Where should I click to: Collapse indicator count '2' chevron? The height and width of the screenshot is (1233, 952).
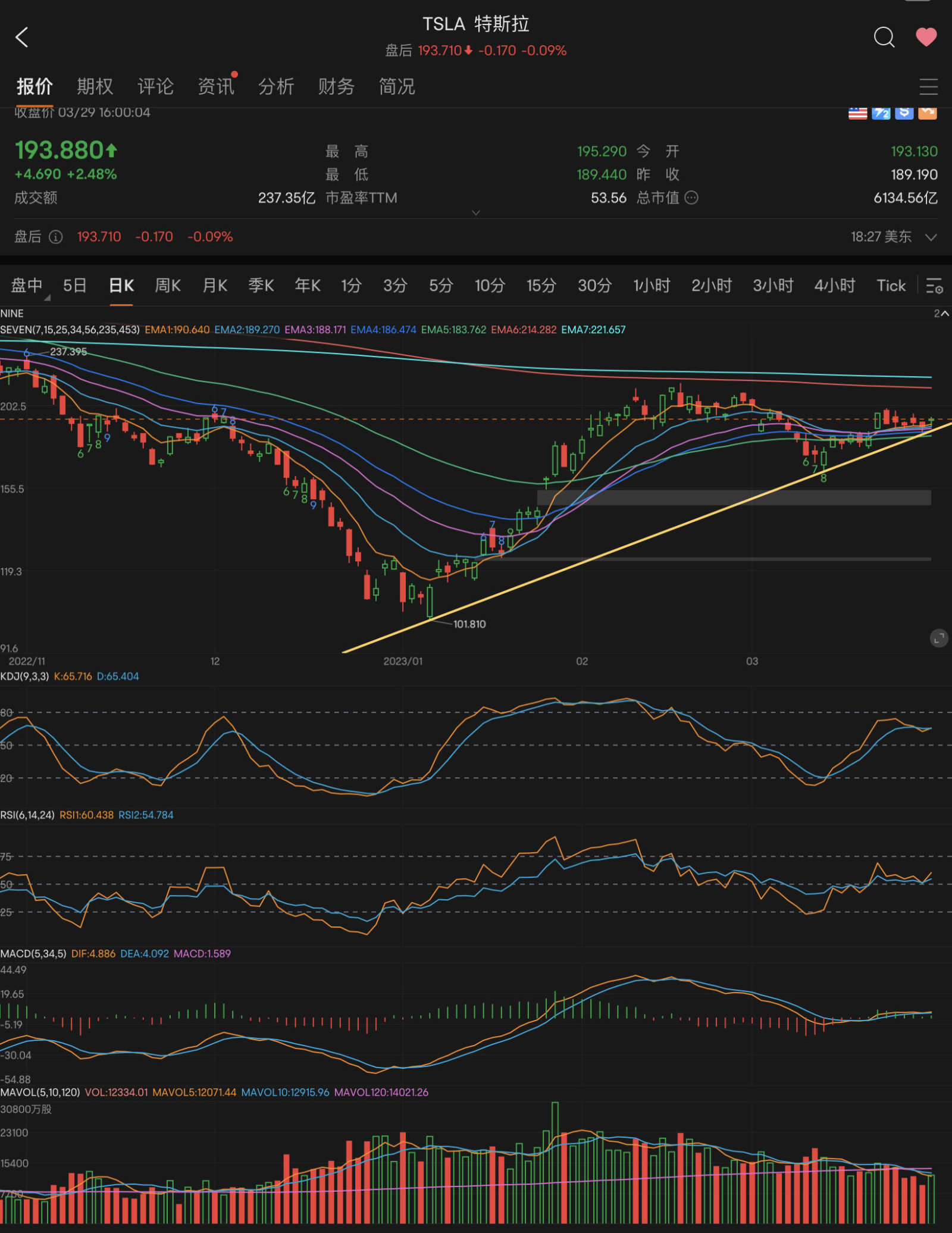pyautogui.click(x=941, y=314)
